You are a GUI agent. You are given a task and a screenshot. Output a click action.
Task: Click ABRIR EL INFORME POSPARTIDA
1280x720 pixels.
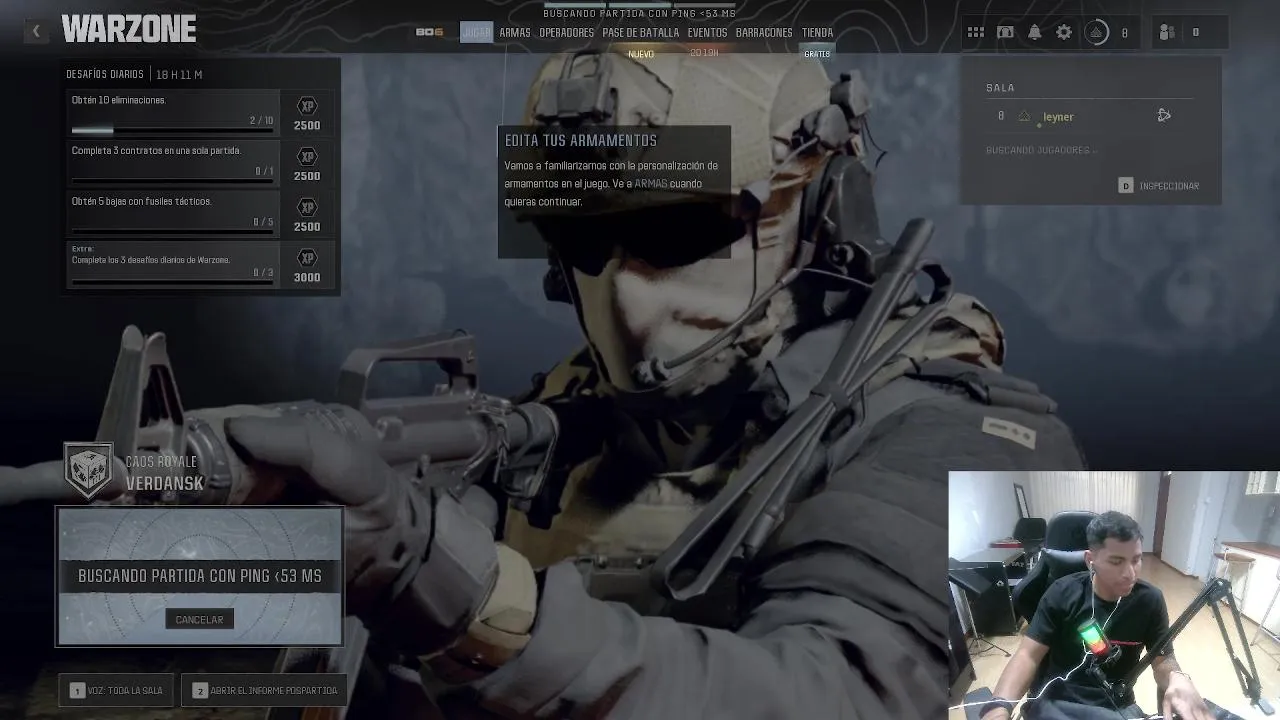tap(265, 690)
